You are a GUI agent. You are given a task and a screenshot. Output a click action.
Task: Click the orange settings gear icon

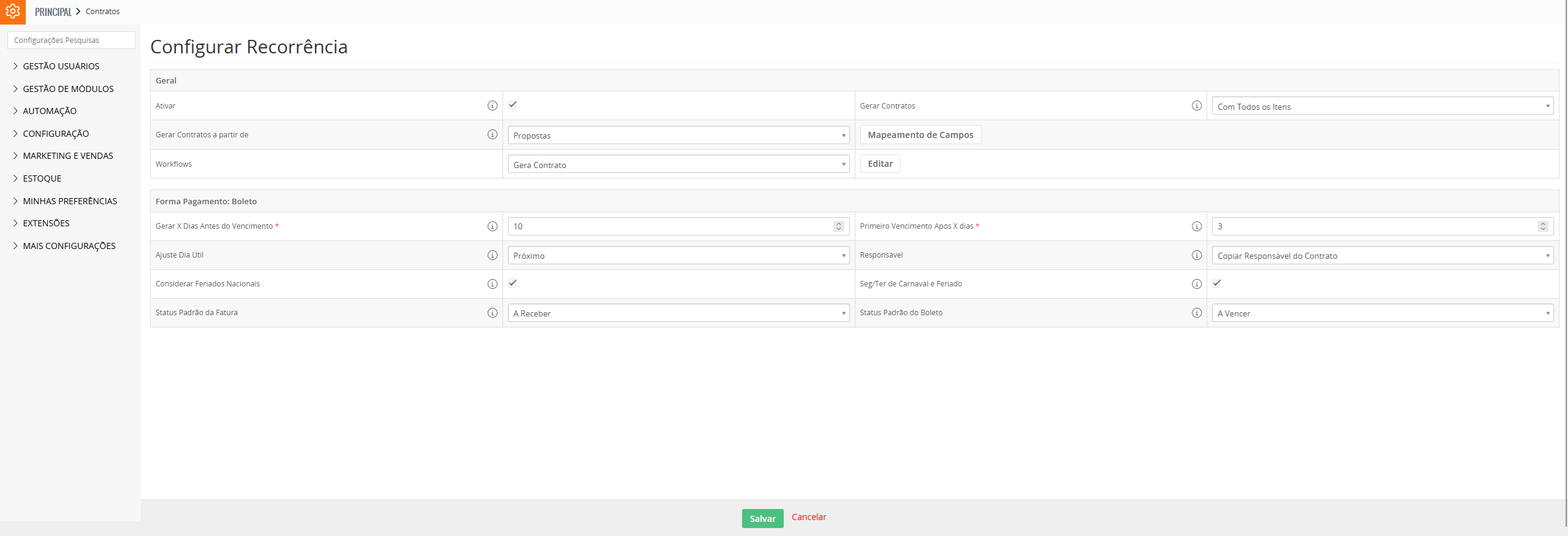tap(13, 12)
